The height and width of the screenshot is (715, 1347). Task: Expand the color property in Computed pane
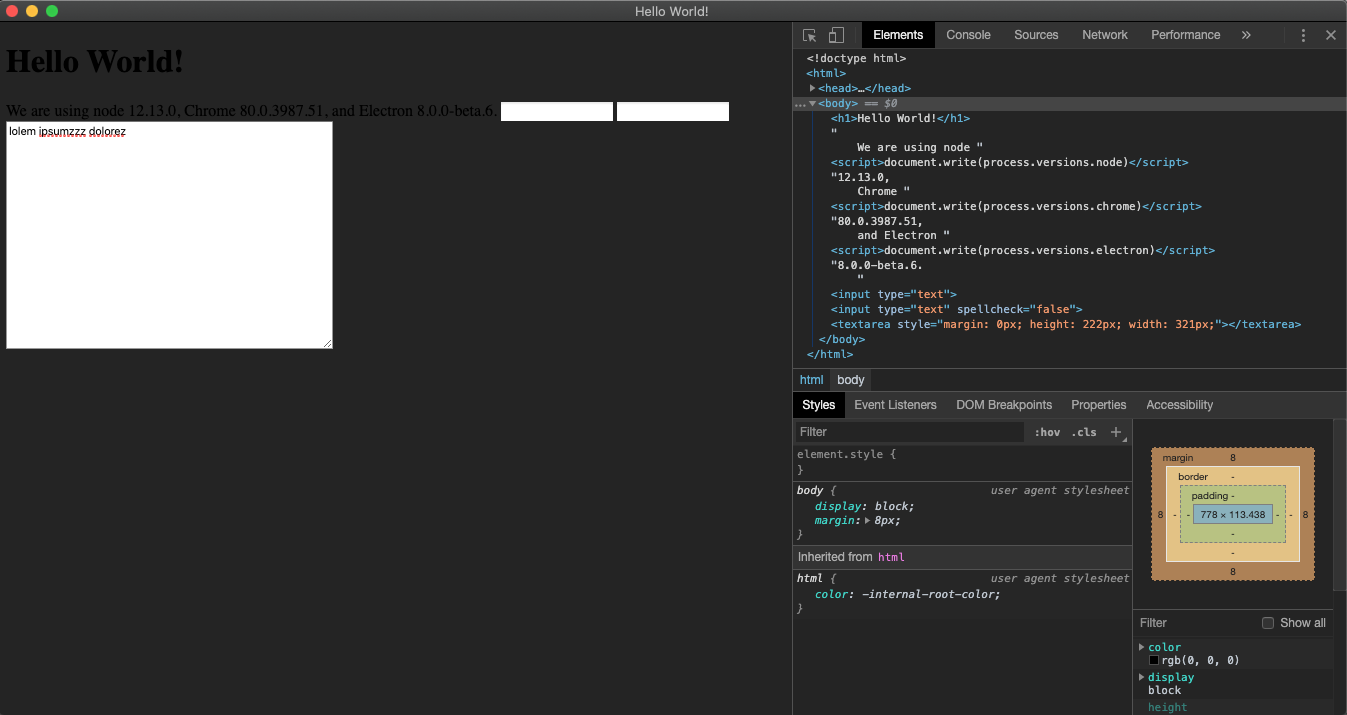point(1142,647)
